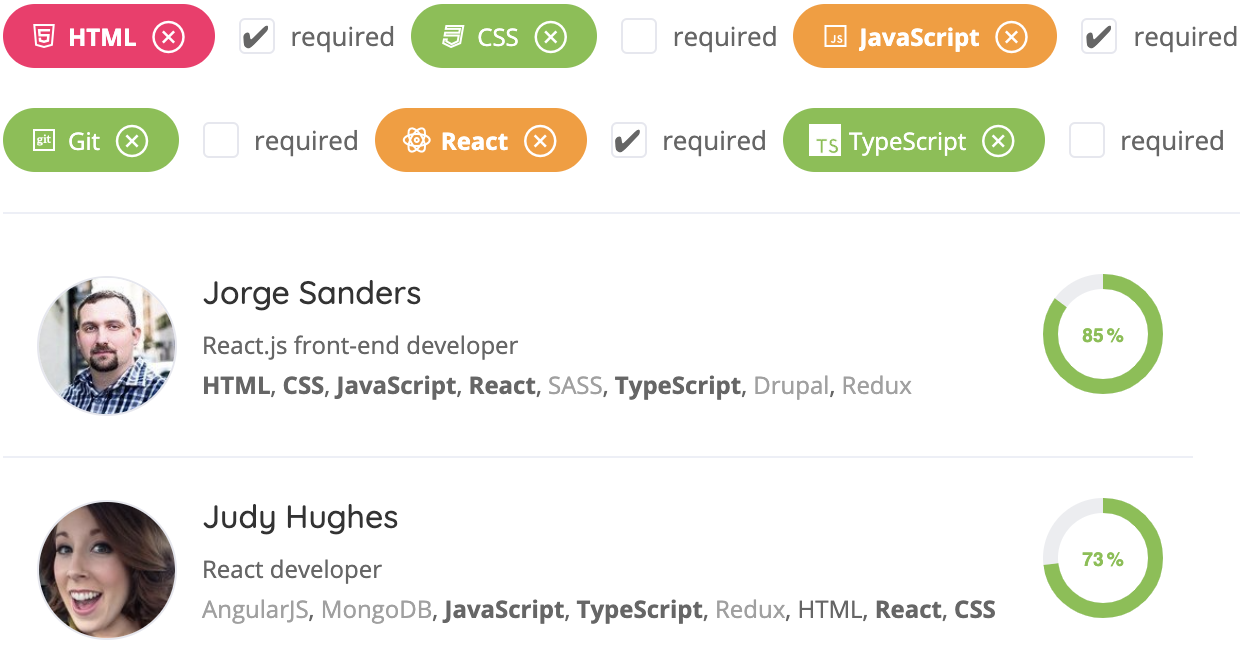Uncheck required for HTML skill

tap(257, 37)
